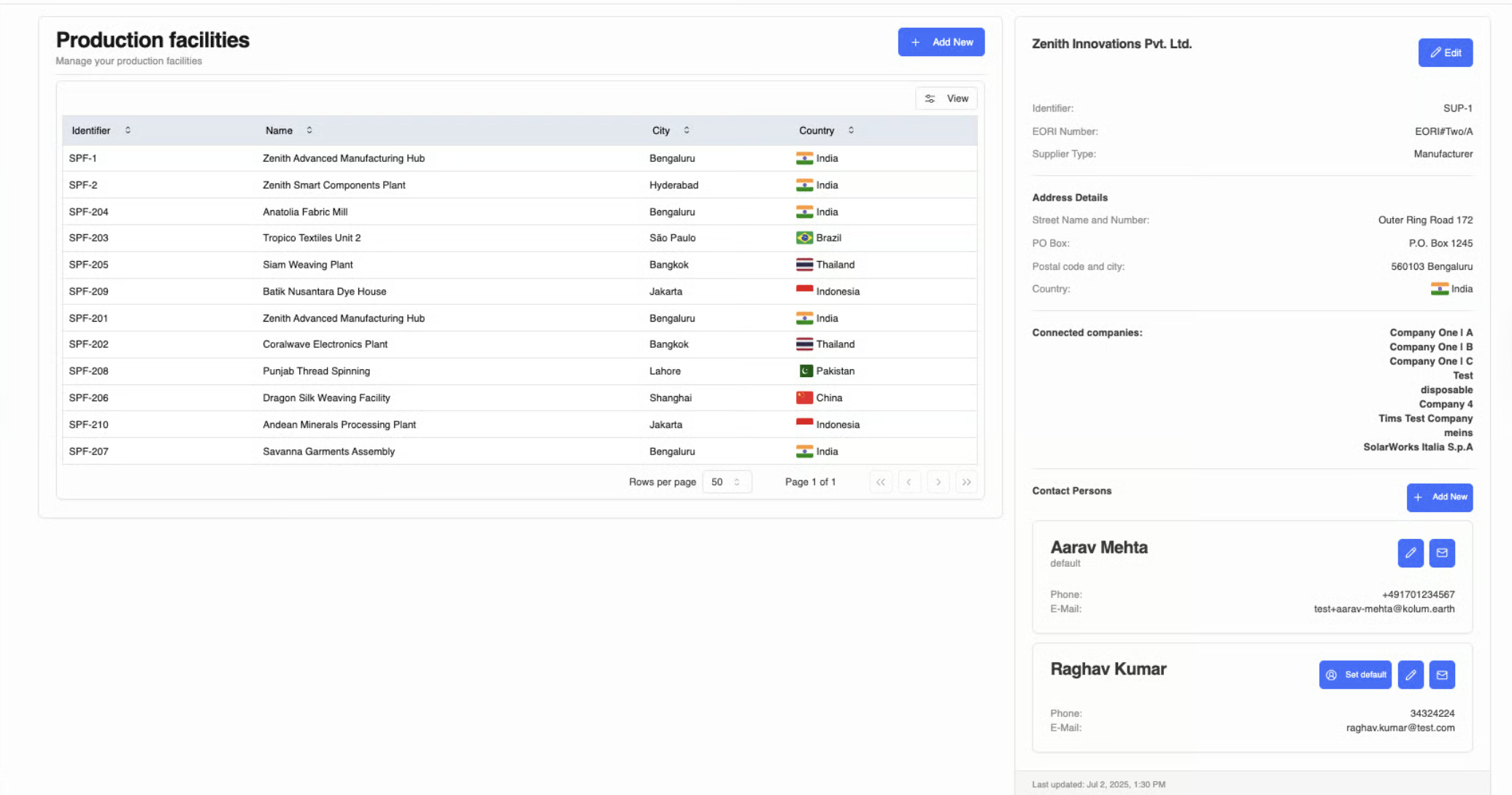Jump to the last page of results
1512x795 pixels.
coord(966,482)
